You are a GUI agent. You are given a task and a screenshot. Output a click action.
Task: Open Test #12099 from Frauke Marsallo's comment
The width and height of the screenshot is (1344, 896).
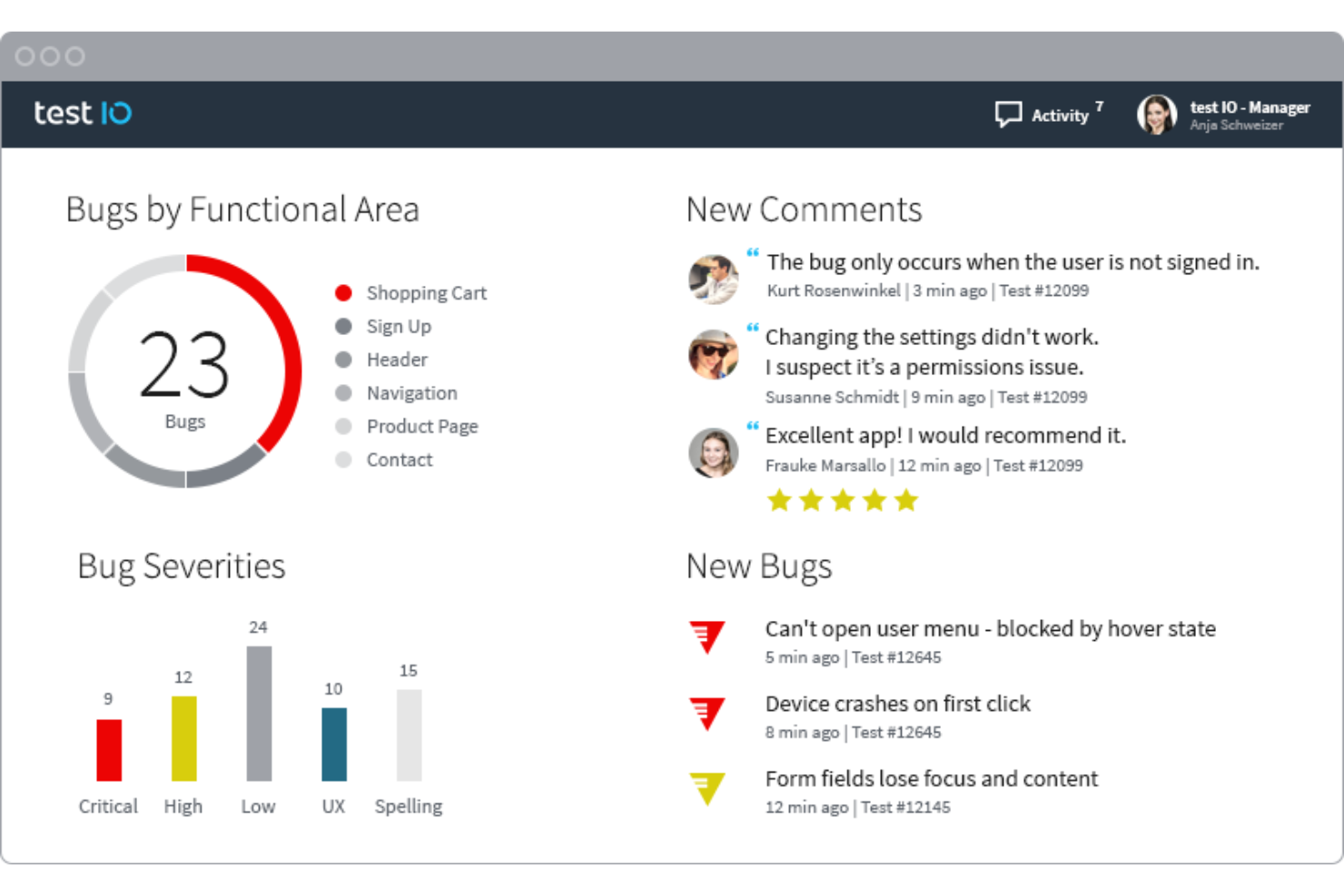click(1039, 465)
